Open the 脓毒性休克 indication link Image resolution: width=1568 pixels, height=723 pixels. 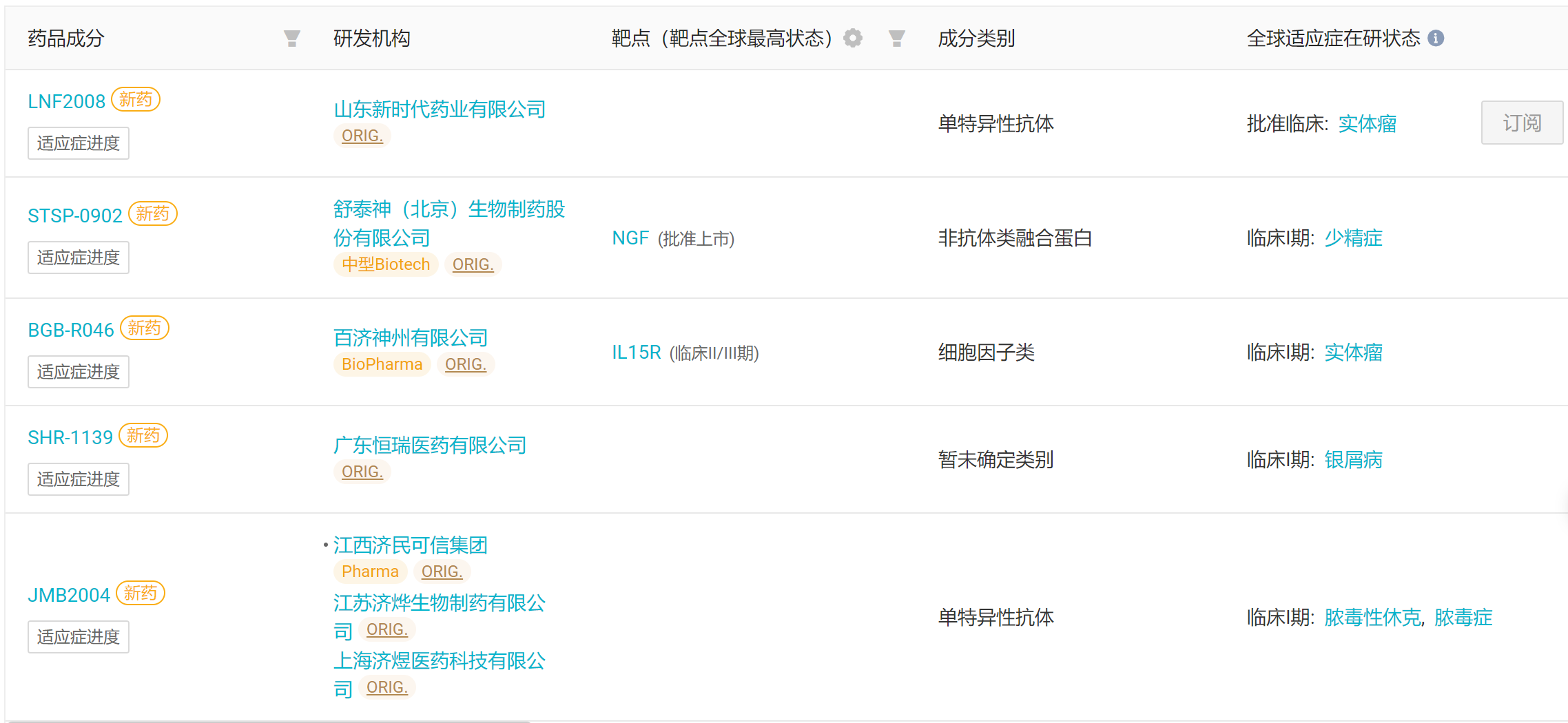point(1372,618)
